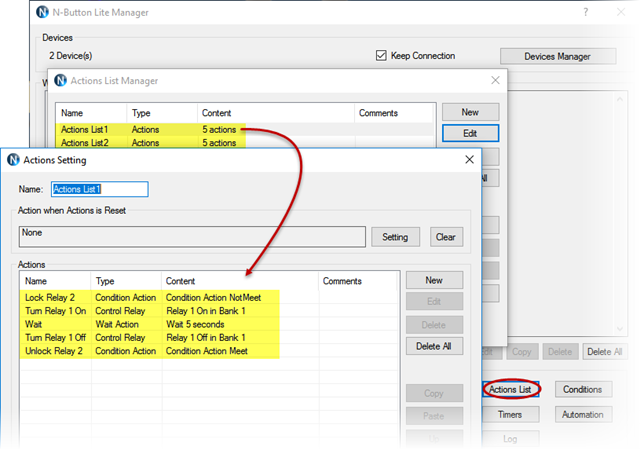
Task: Select the Actions List2 row
Action: tap(244, 143)
